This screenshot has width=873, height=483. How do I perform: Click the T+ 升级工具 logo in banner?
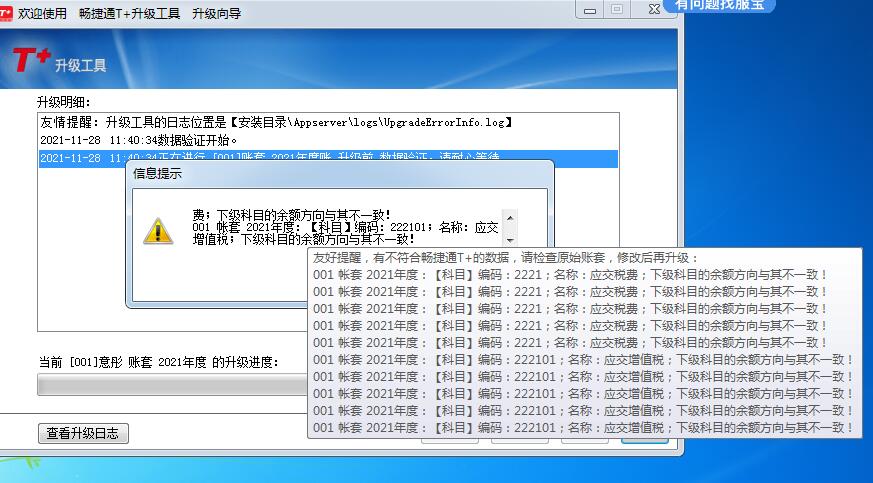coord(59,61)
